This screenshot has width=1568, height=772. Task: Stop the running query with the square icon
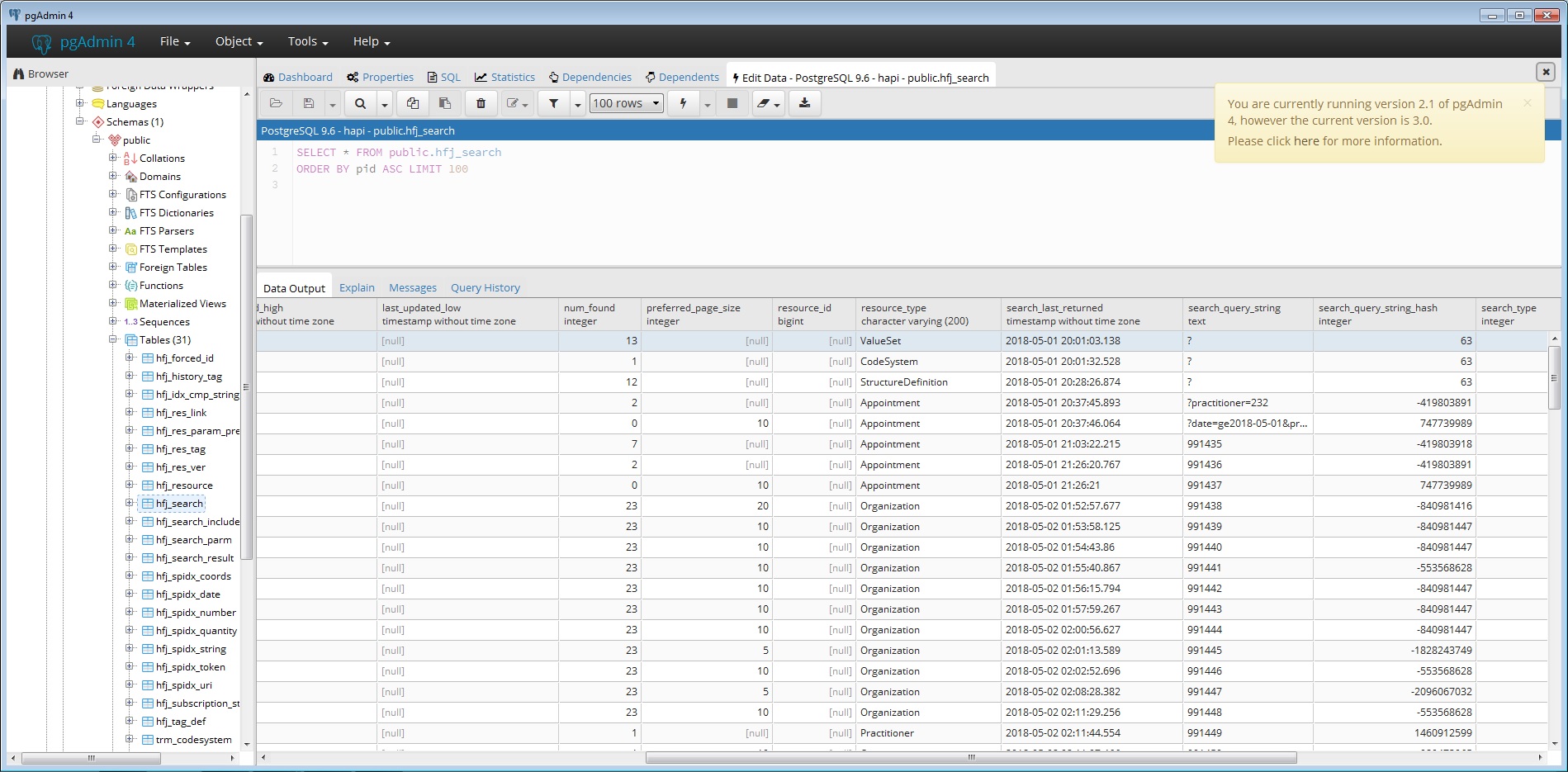coord(732,103)
